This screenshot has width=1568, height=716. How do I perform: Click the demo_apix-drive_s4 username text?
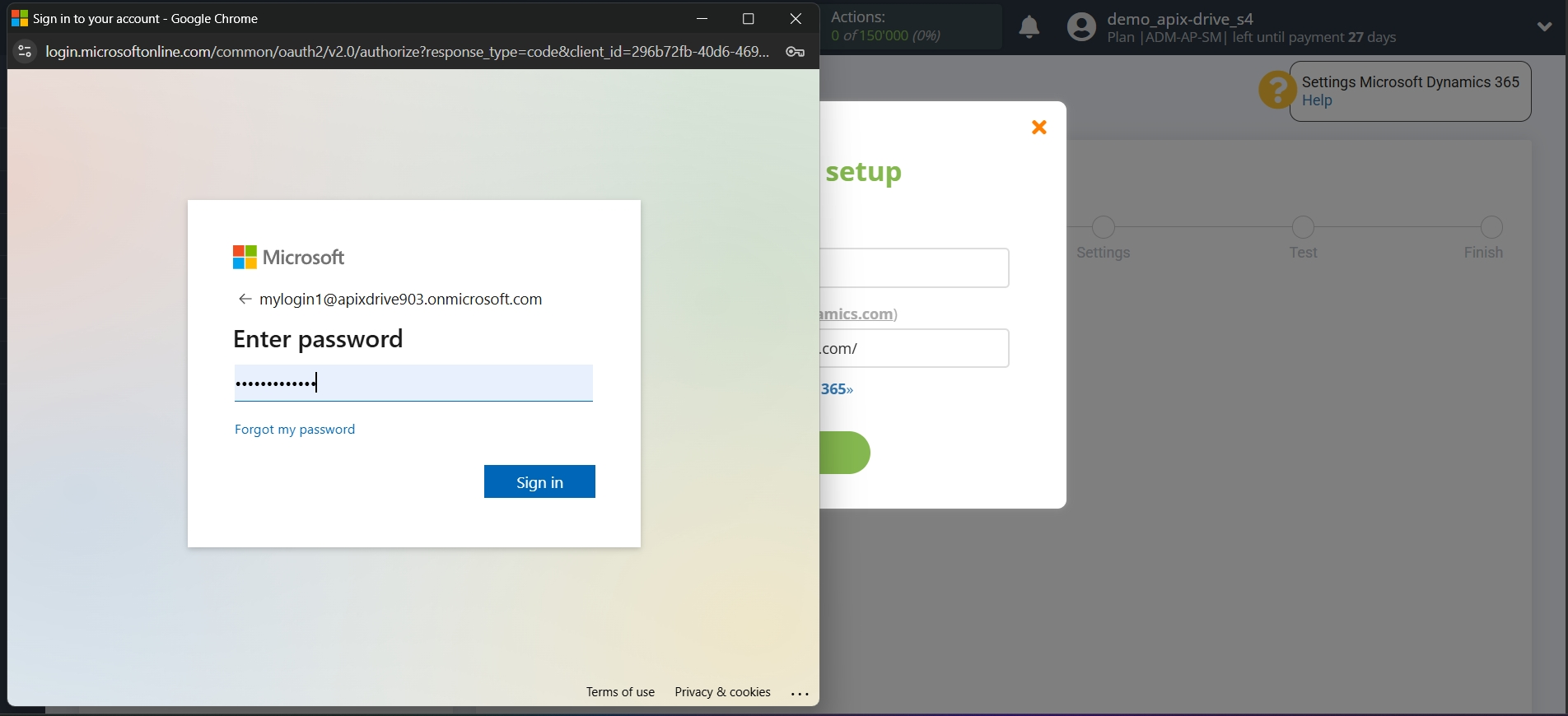pyautogui.click(x=1180, y=19)
